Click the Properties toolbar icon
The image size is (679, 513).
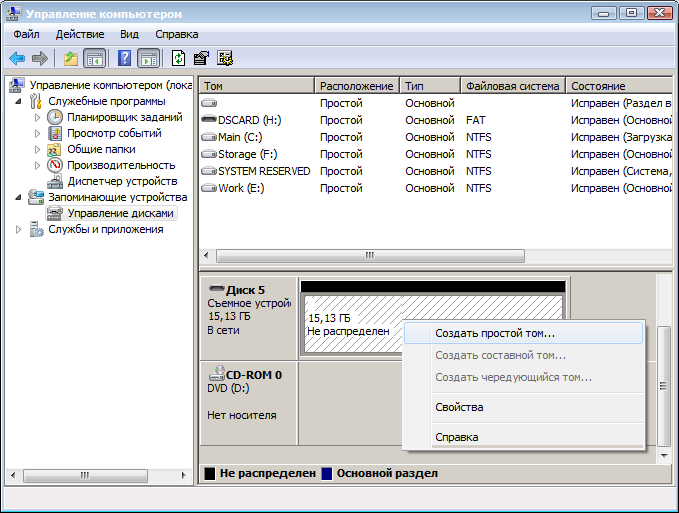click(x=201, y=58)
